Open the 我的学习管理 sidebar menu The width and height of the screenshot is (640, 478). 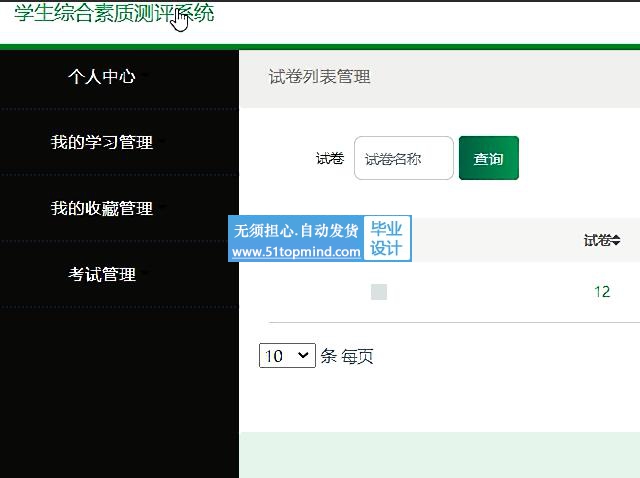pos(102,142)
